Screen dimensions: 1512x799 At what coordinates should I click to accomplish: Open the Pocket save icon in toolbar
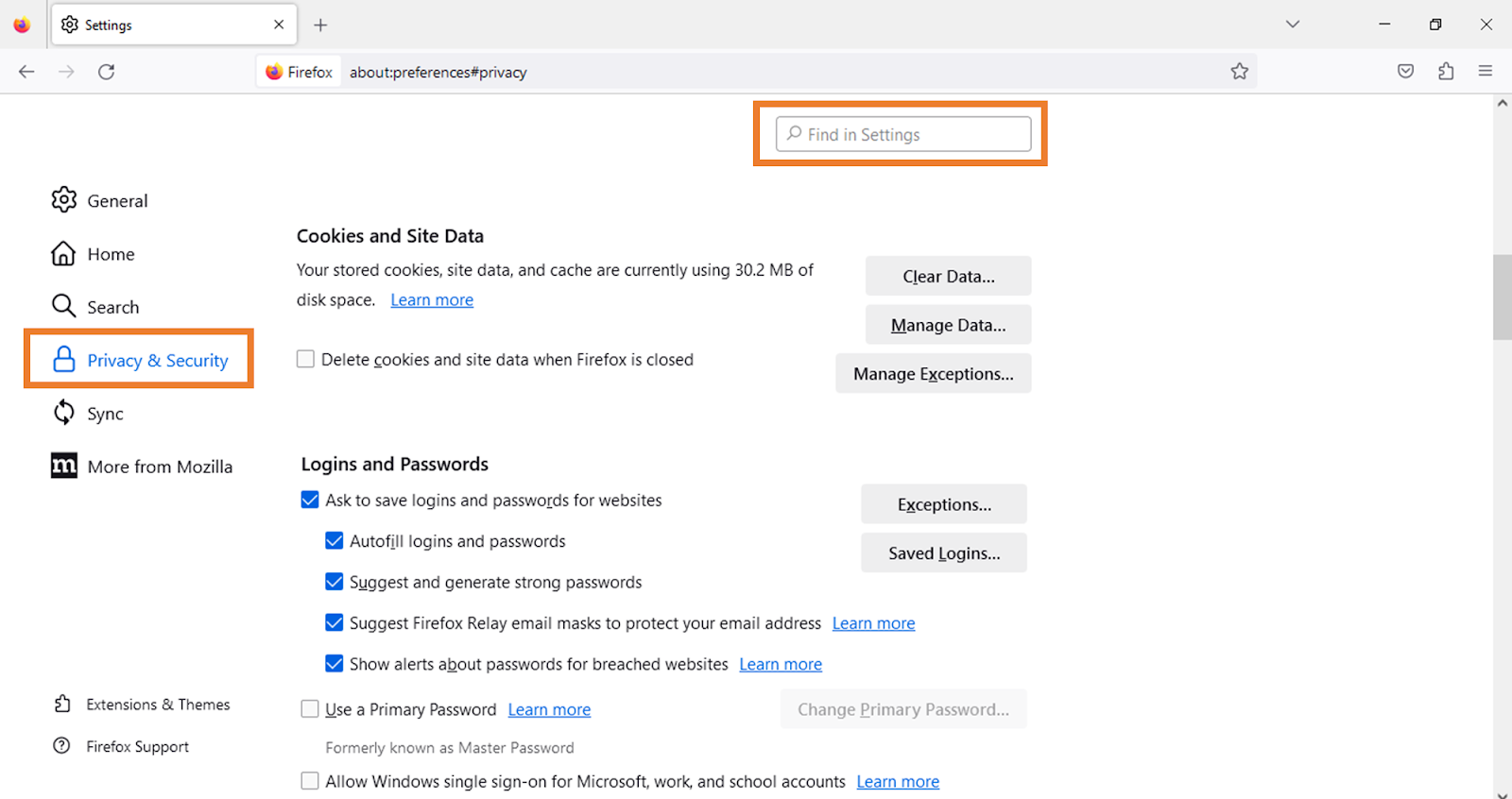[1405, 72]
